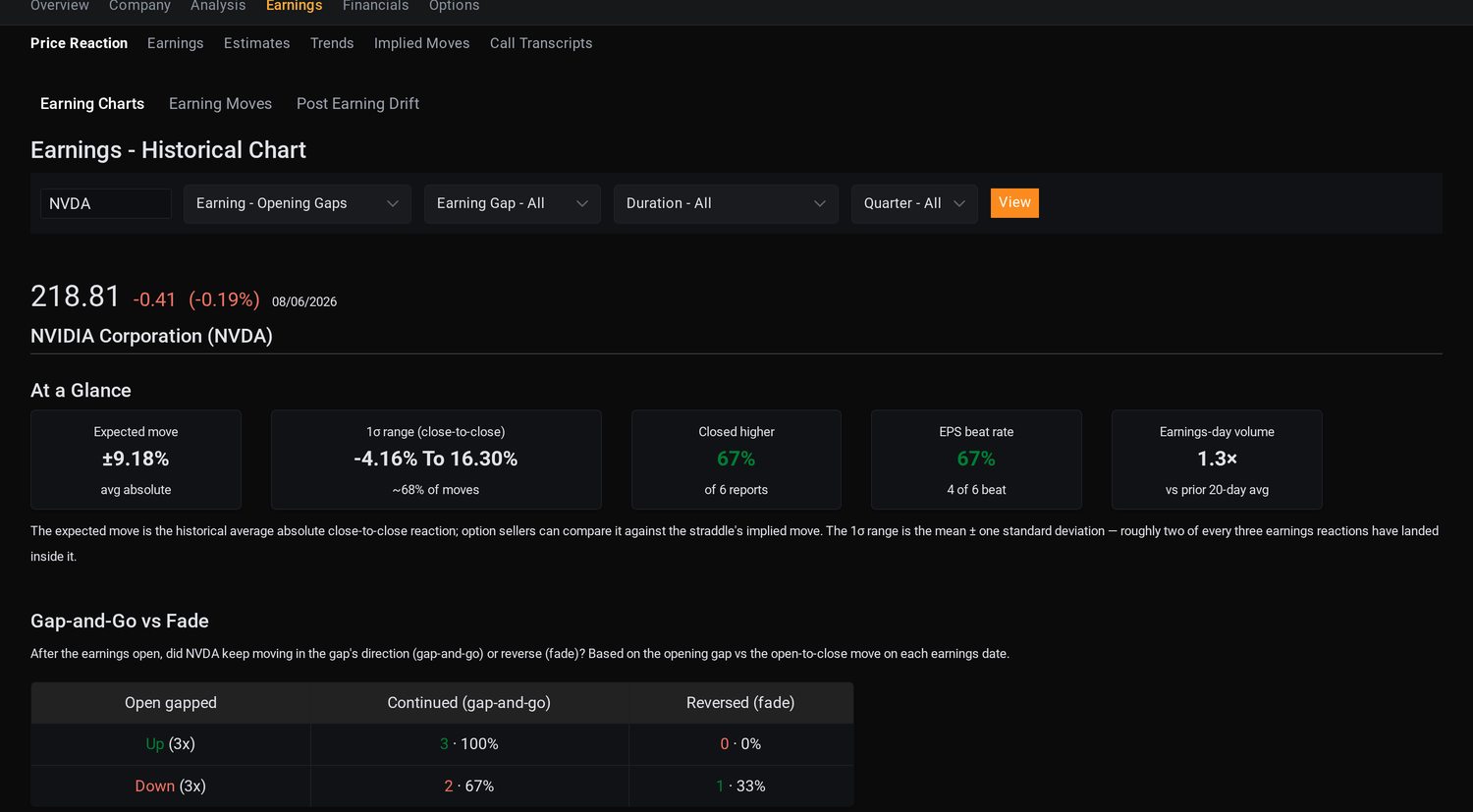Viewport: 1473px width, 812px height.
Task: Open the Estimates sub-tab
Action: click(256, 43)
